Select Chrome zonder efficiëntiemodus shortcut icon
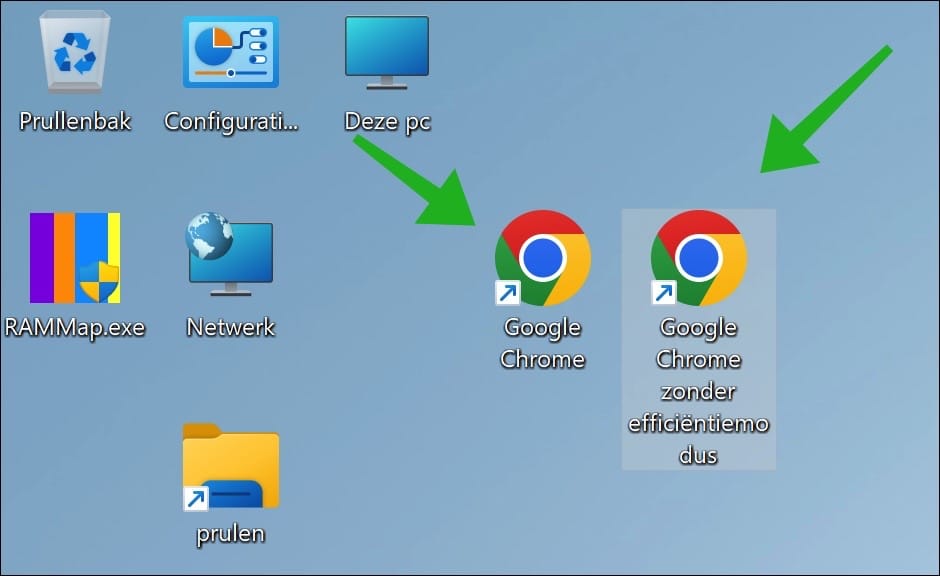Viewport: 940px width, 576px height. pos(698,258)
